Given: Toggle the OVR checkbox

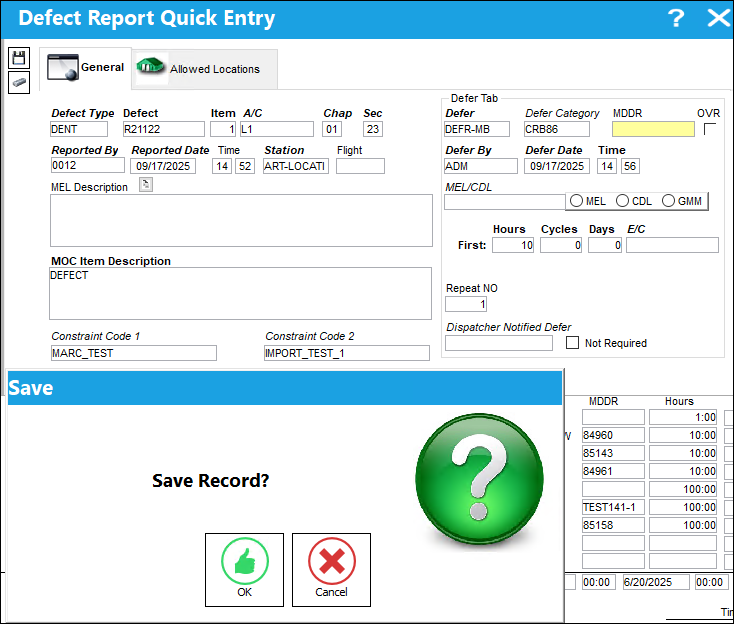Looking at the screenshot, I should (x=710, y=129).
